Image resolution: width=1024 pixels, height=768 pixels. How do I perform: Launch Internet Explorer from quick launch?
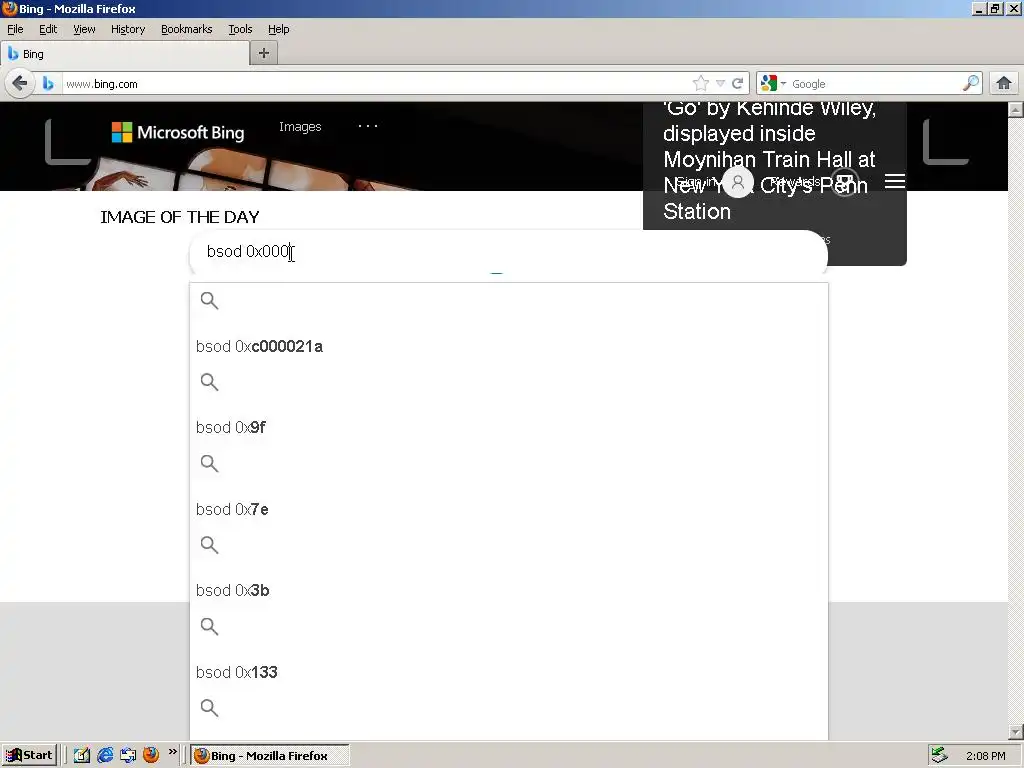[x=104, y=755]
